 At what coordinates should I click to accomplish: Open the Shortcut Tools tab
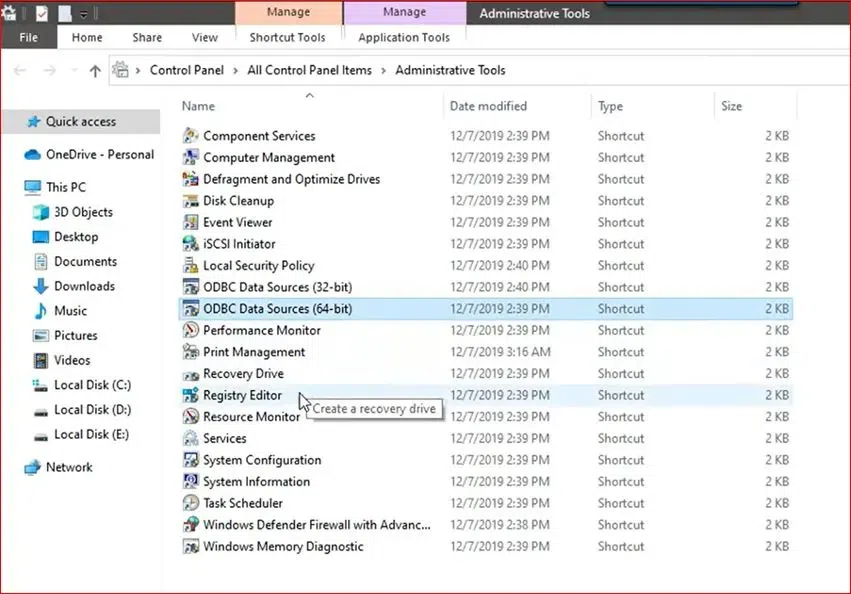click(x=288, y=37)
